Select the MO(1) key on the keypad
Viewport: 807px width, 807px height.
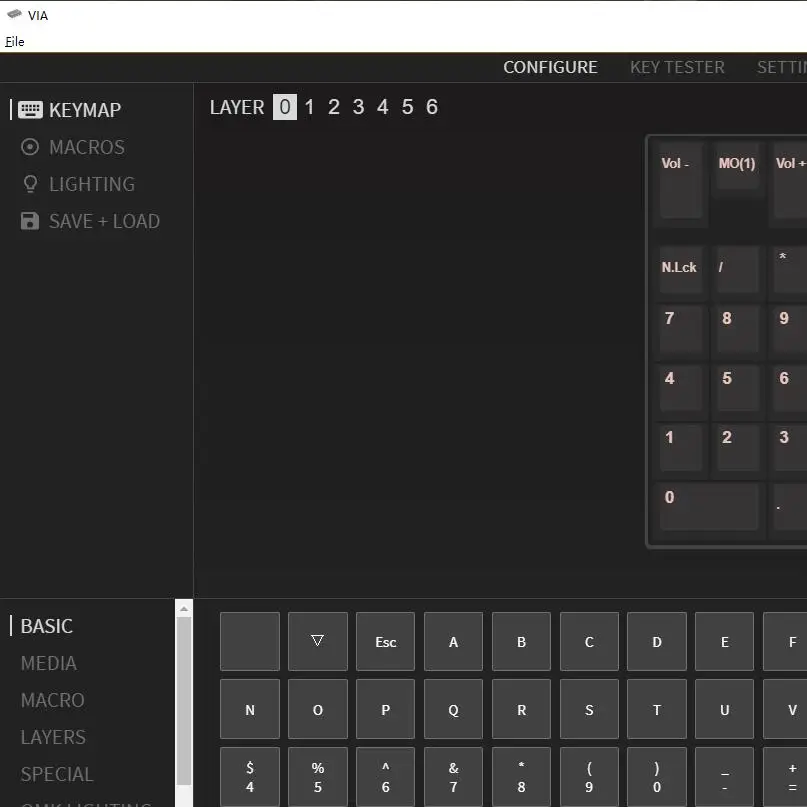(737, 171)
